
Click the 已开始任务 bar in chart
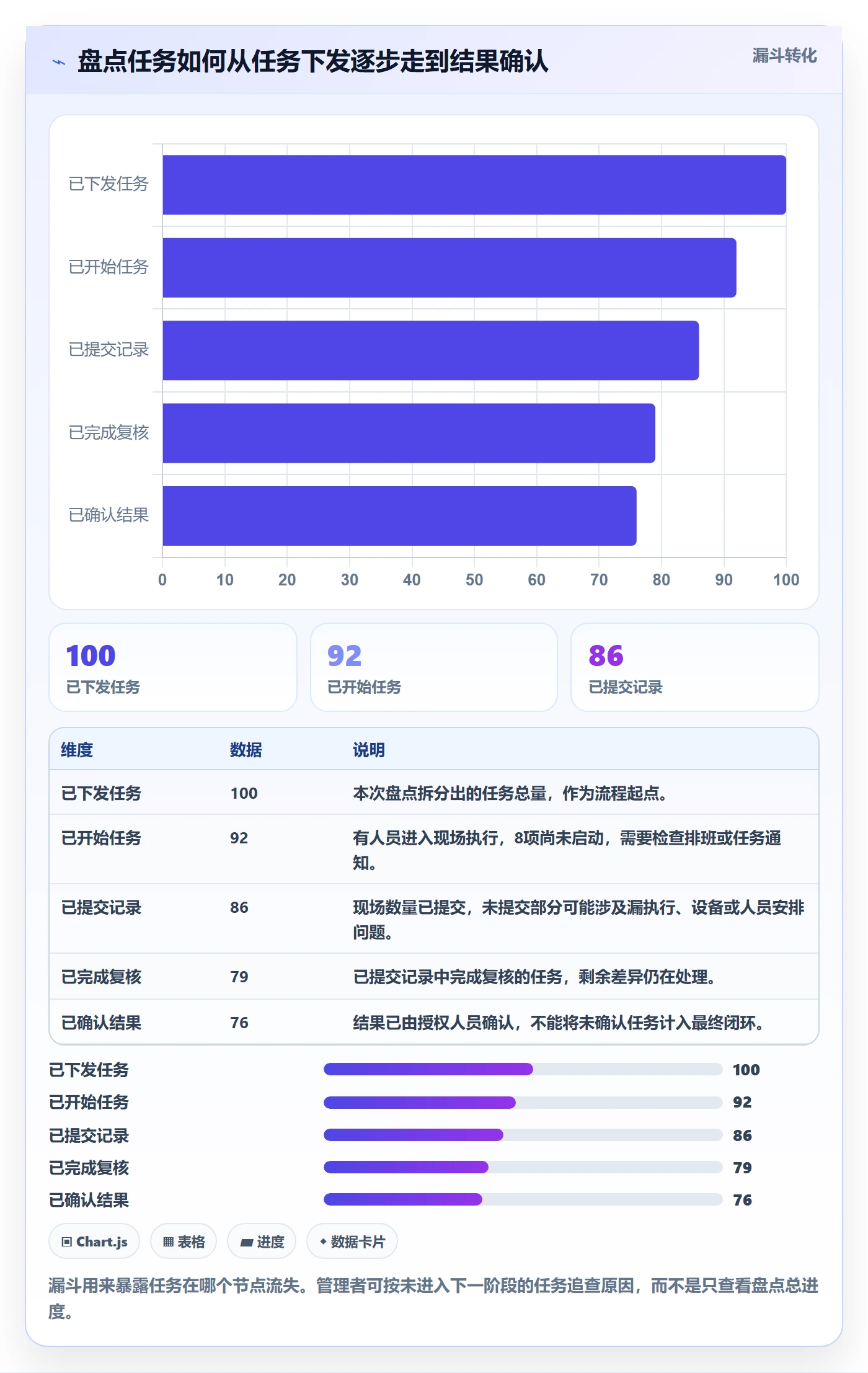(449, 268)
